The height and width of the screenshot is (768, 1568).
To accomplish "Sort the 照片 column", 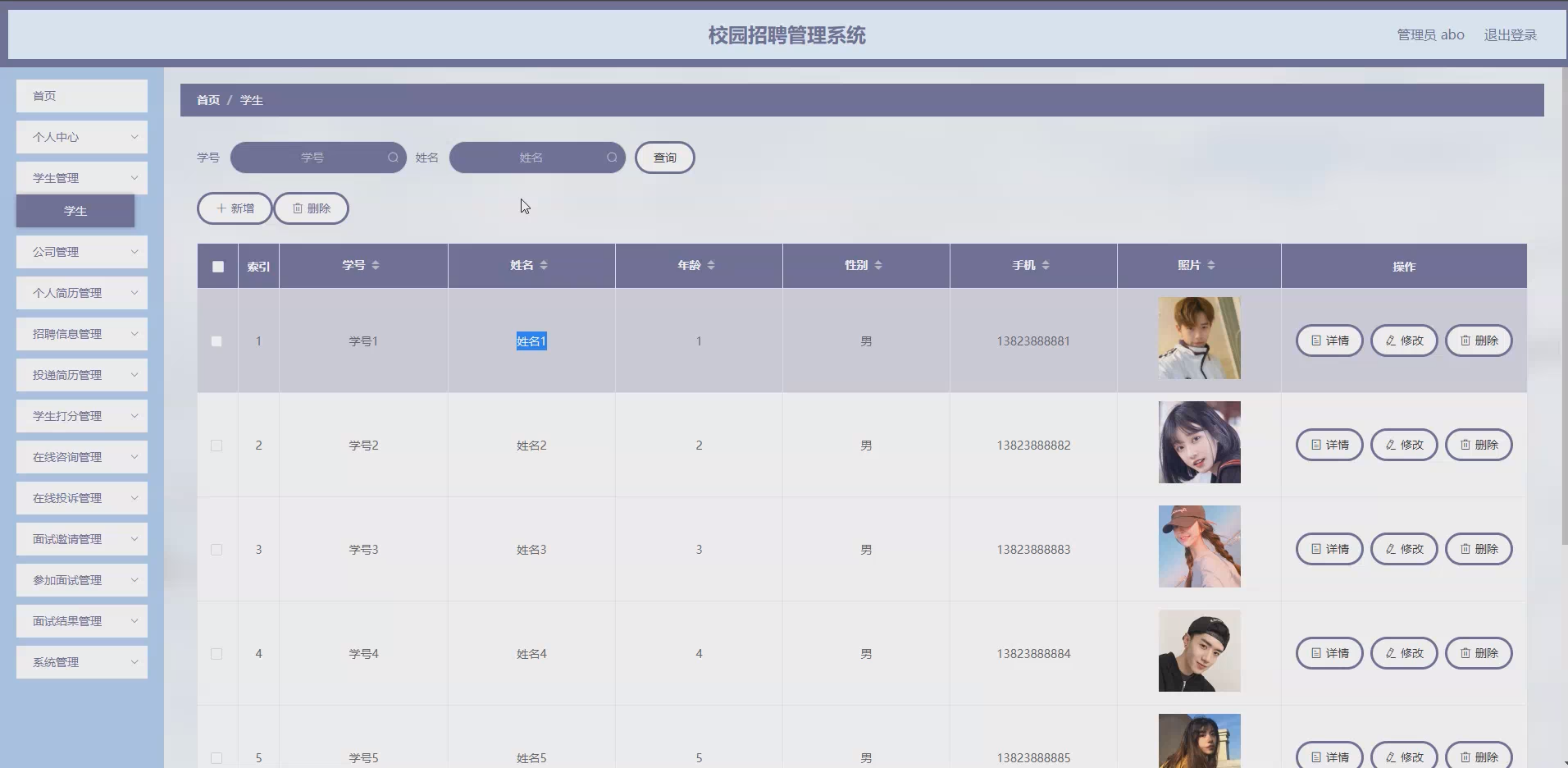I will click(1211, 265).
